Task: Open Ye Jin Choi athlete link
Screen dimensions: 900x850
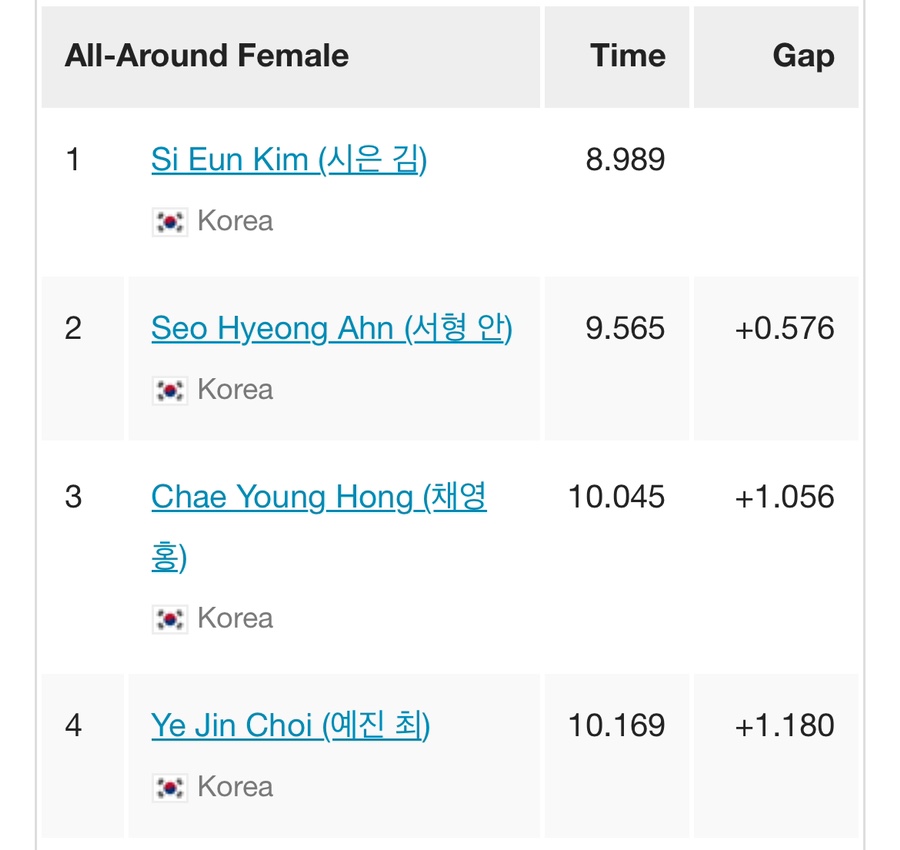Action: click(x=290, y=725)
